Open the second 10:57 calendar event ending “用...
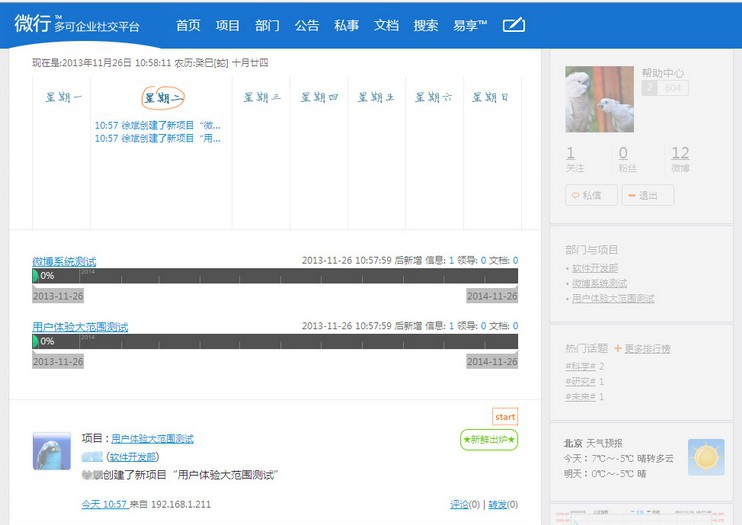Viewport: 742px width, 525px height. point(158,138)
